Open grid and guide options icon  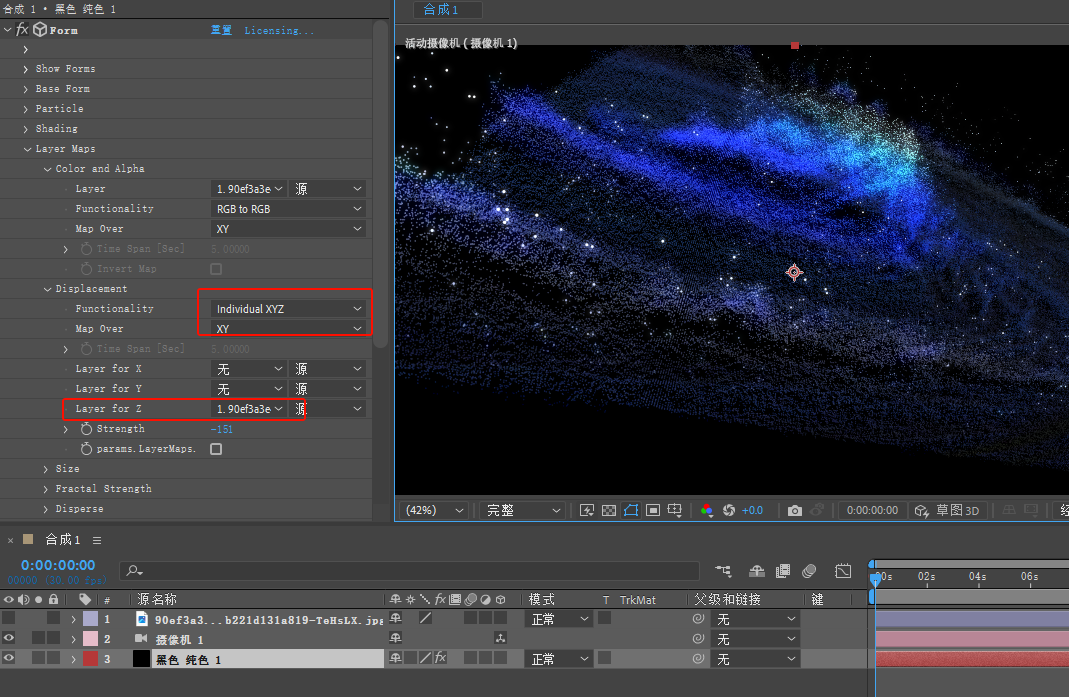click(674, 510)
